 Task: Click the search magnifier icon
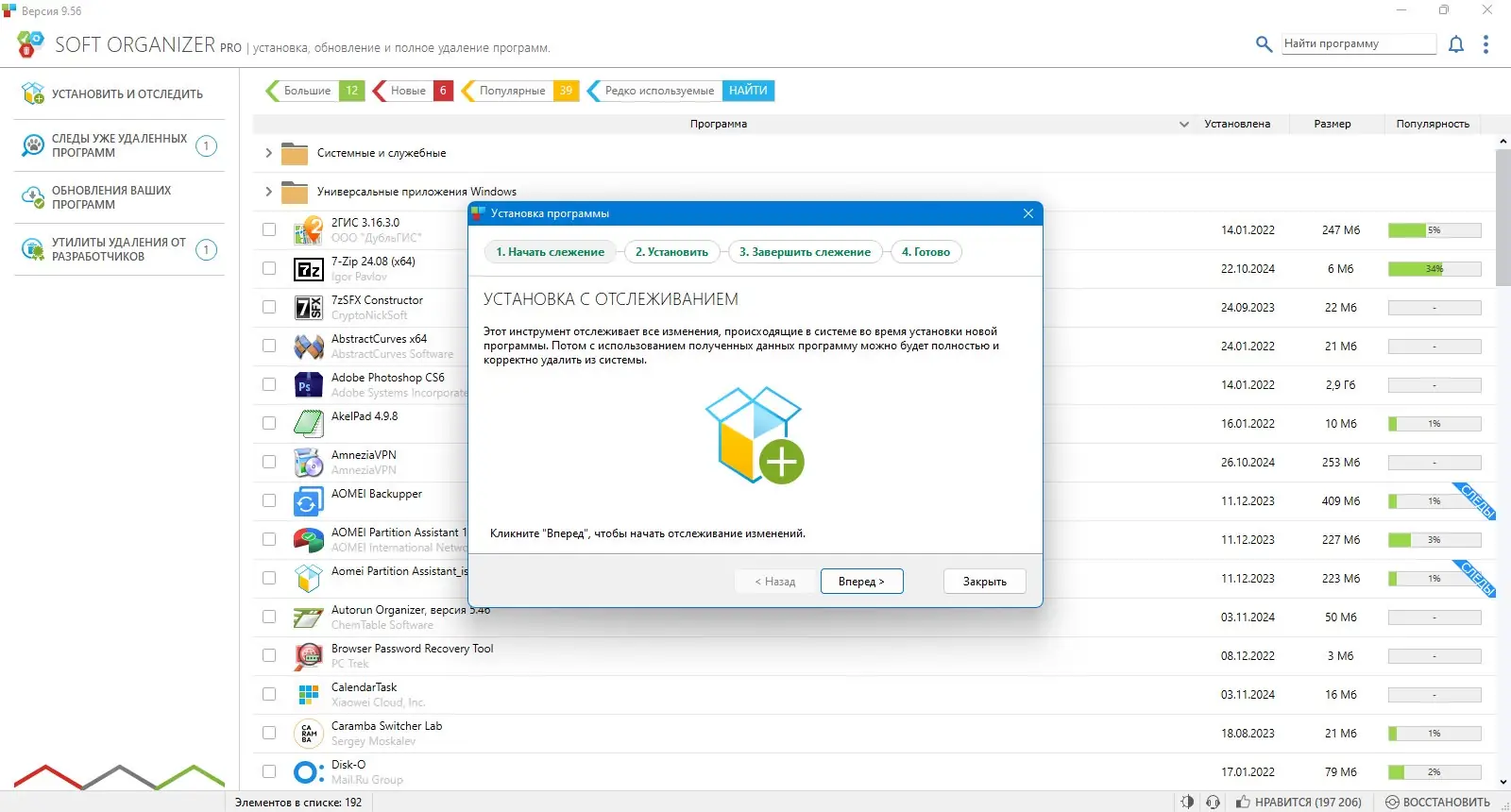[1264, 43]
